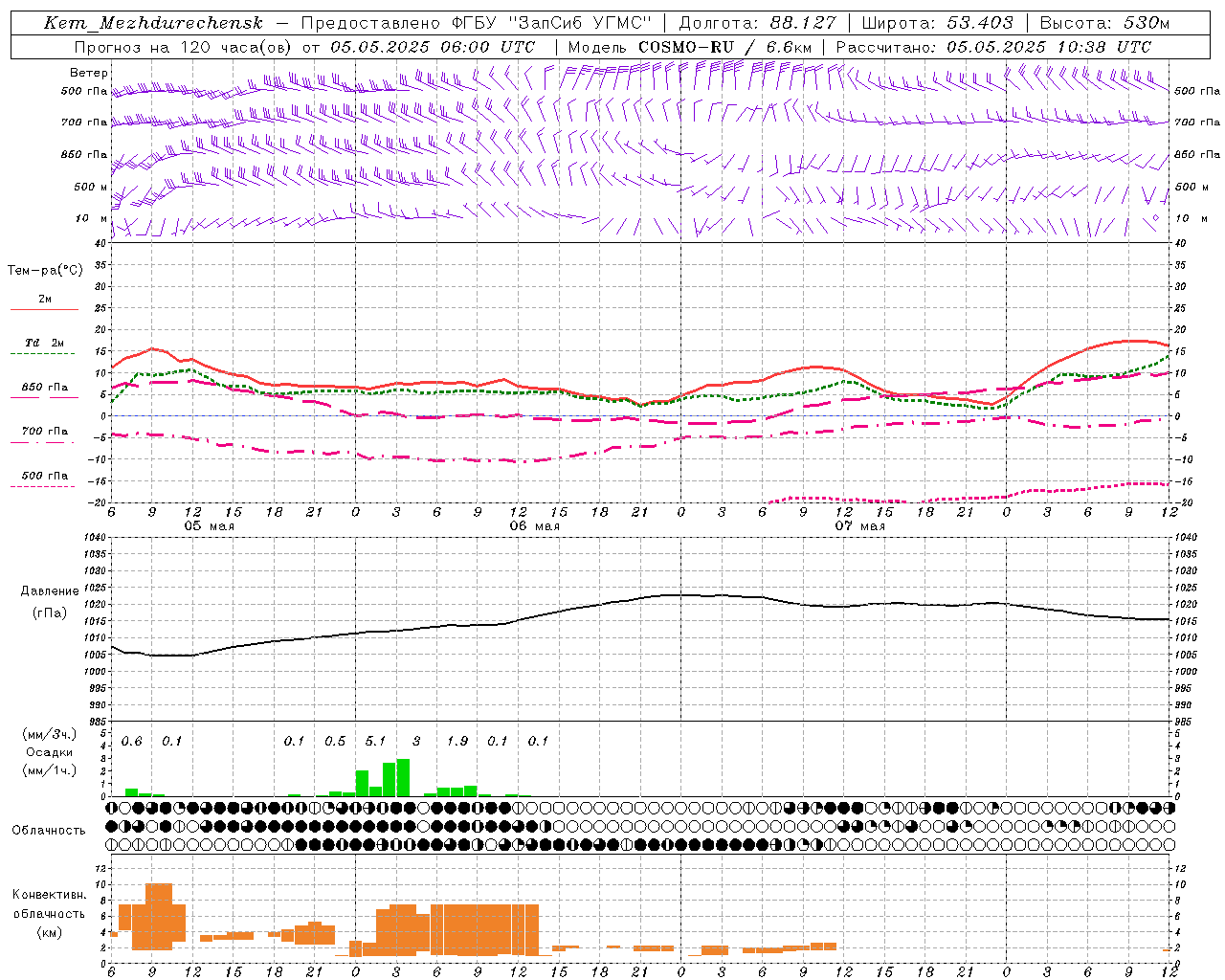This screenshot has height=980, width=1225.
Task: Click the 5.1 three-hour precipitation total
Action: tap(375, 742)
